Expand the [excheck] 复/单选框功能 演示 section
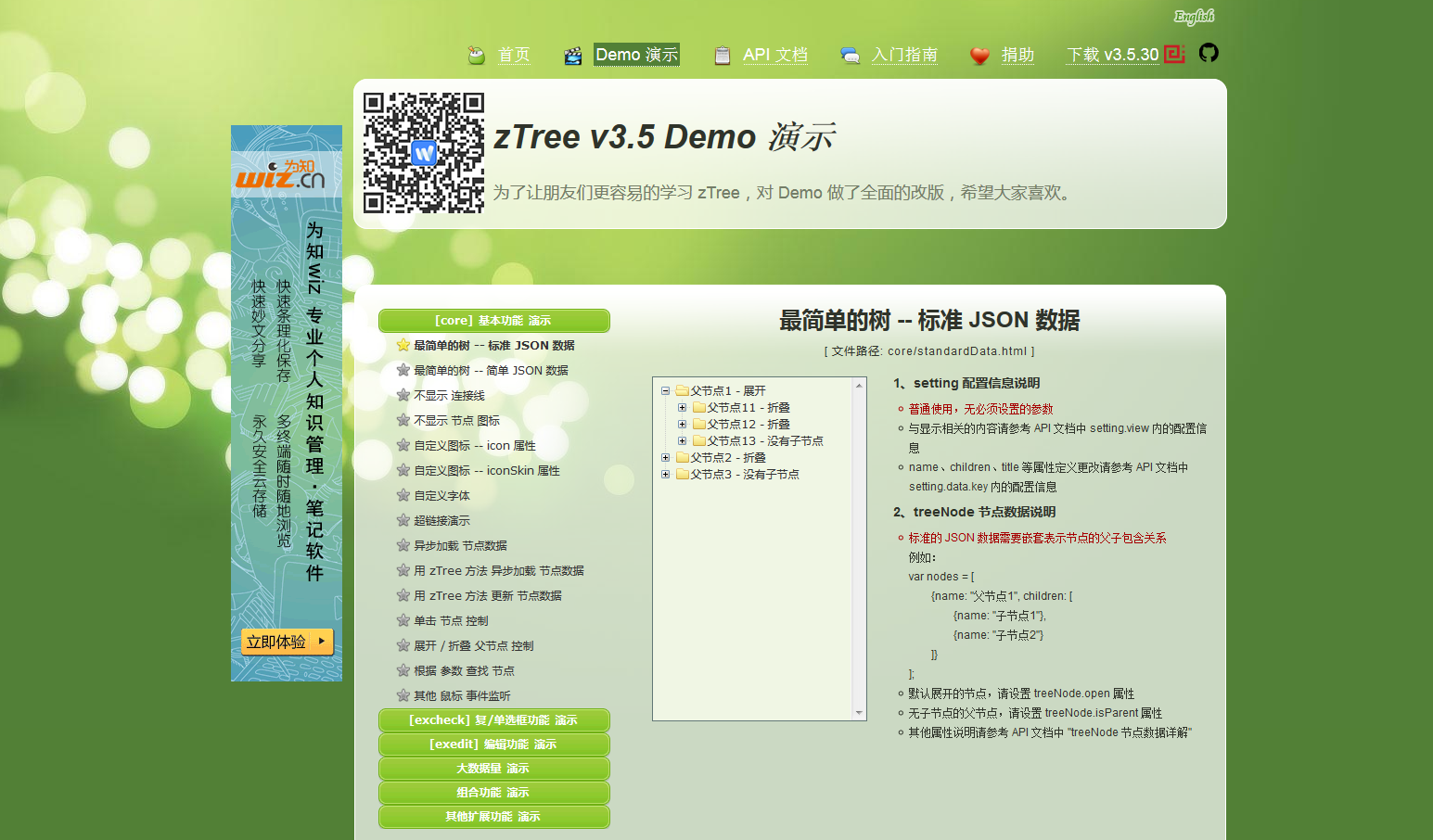This screenshot has height=840, width=1433. click(x=494, y=720)
